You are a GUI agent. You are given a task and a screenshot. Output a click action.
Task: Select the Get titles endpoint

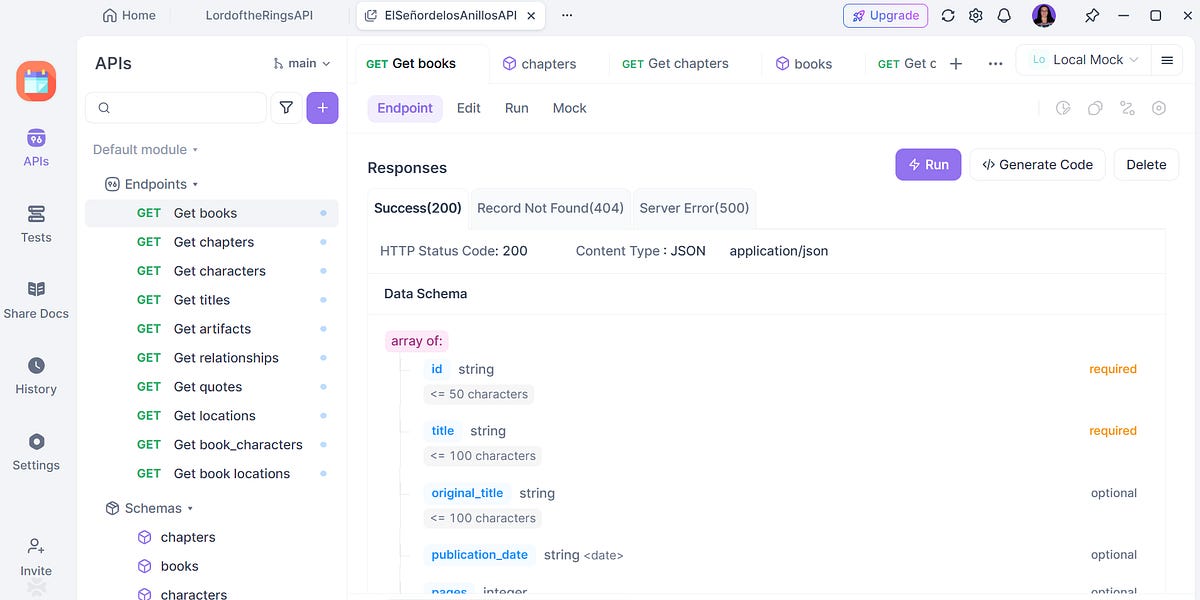[x=212, y=300]
